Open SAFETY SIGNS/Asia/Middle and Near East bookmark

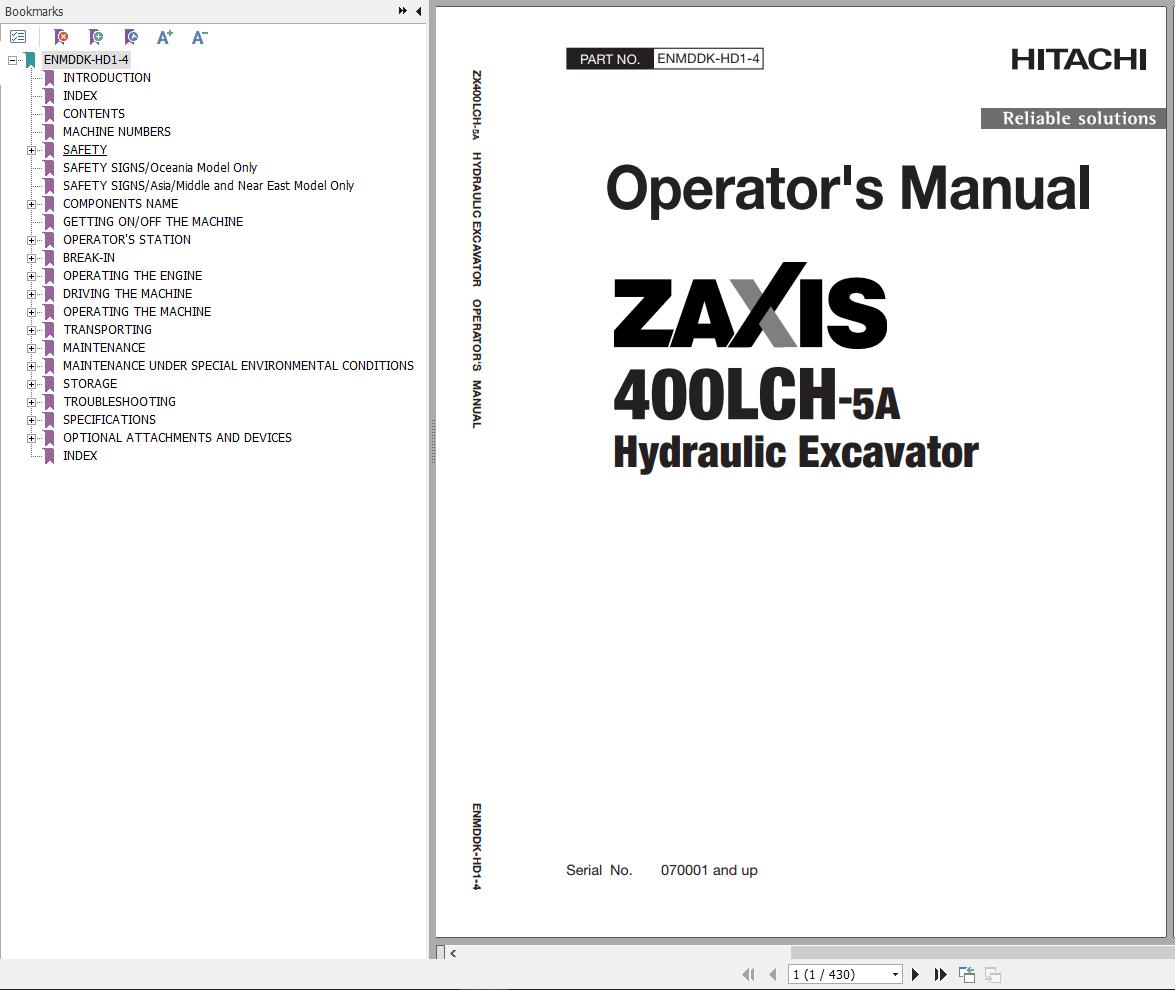pos(208,185)
